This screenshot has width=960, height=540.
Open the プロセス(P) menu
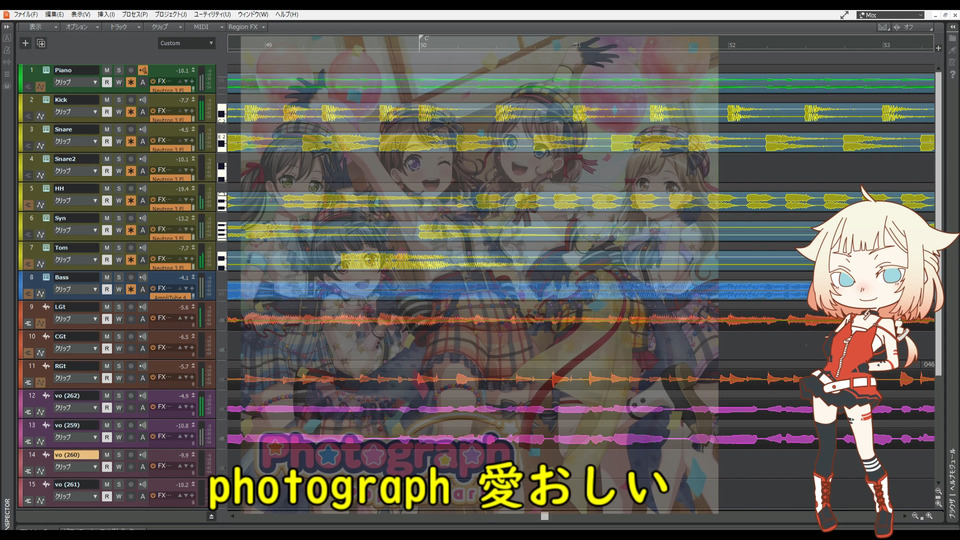pos(135,14)
